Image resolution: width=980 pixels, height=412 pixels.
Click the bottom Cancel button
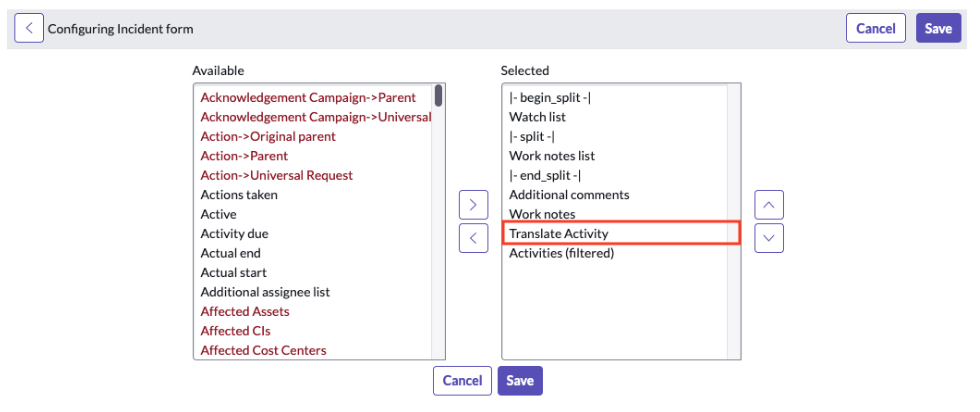pos(462,381)
